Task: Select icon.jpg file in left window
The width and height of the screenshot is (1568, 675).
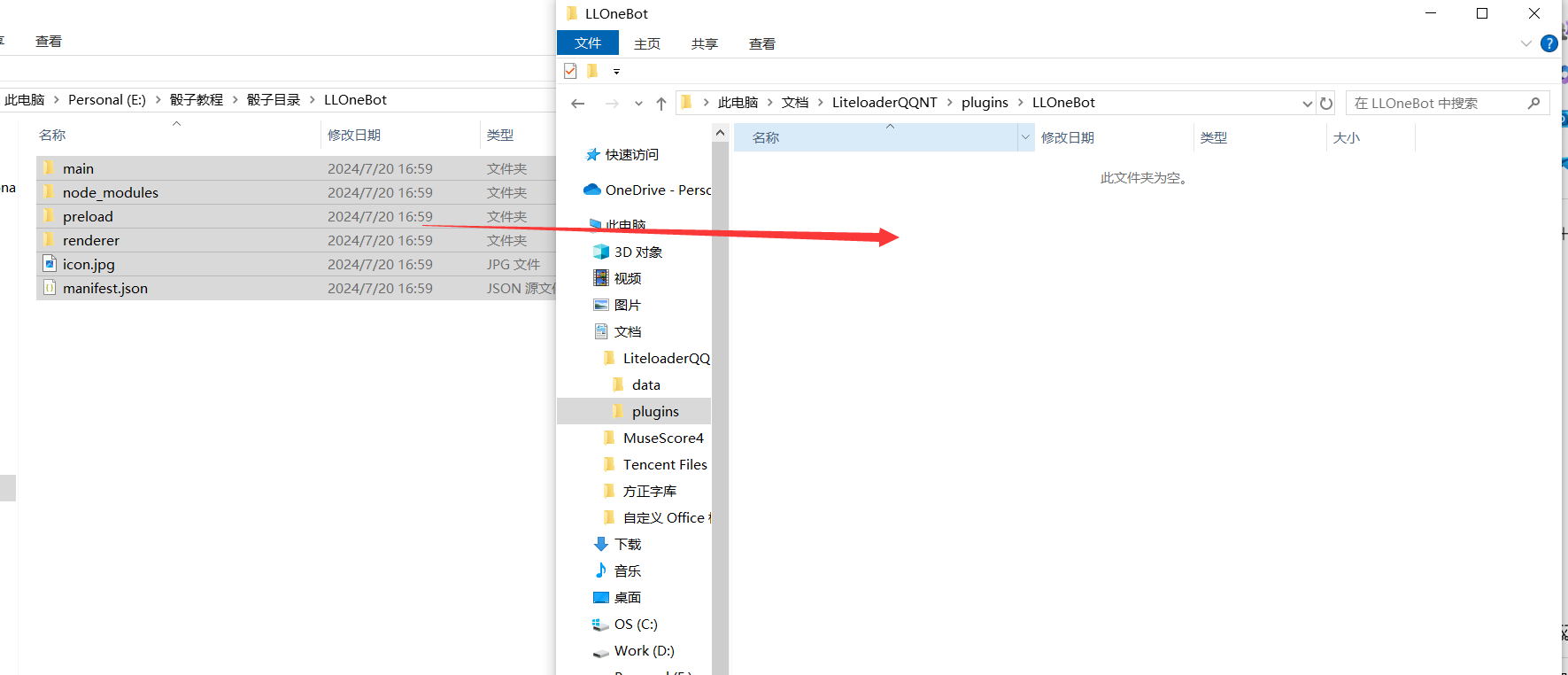Action: point(296,264)
